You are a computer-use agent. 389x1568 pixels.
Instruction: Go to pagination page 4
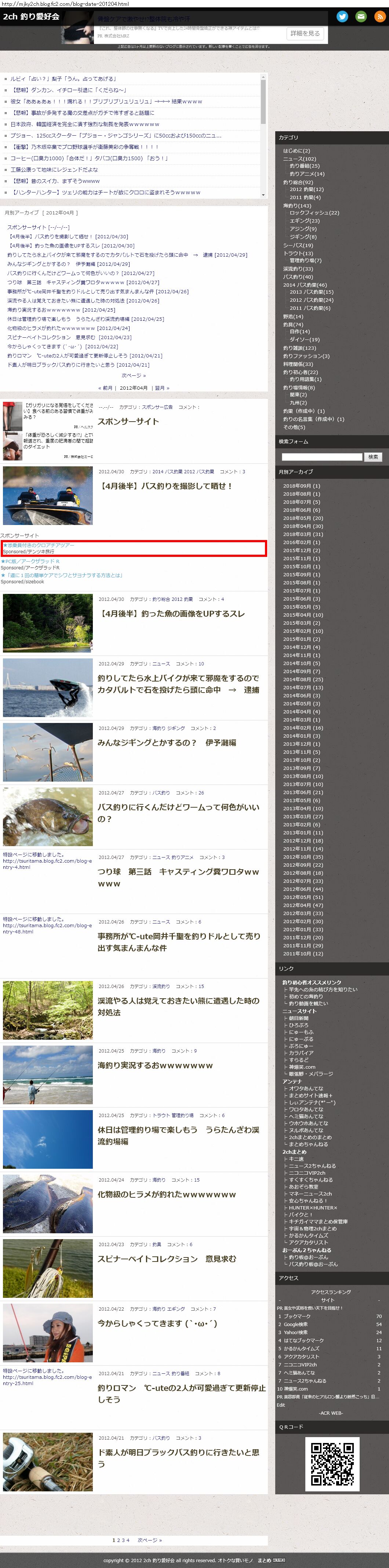[x=128, y=1540]
